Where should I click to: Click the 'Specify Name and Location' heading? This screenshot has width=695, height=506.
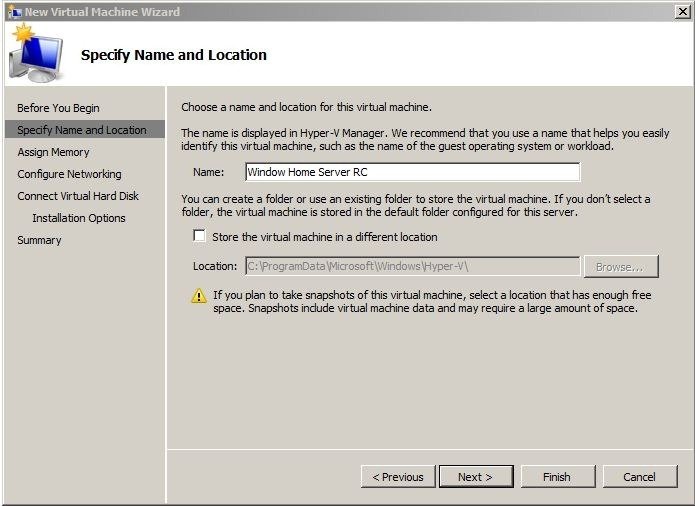[x=174, y=55]
